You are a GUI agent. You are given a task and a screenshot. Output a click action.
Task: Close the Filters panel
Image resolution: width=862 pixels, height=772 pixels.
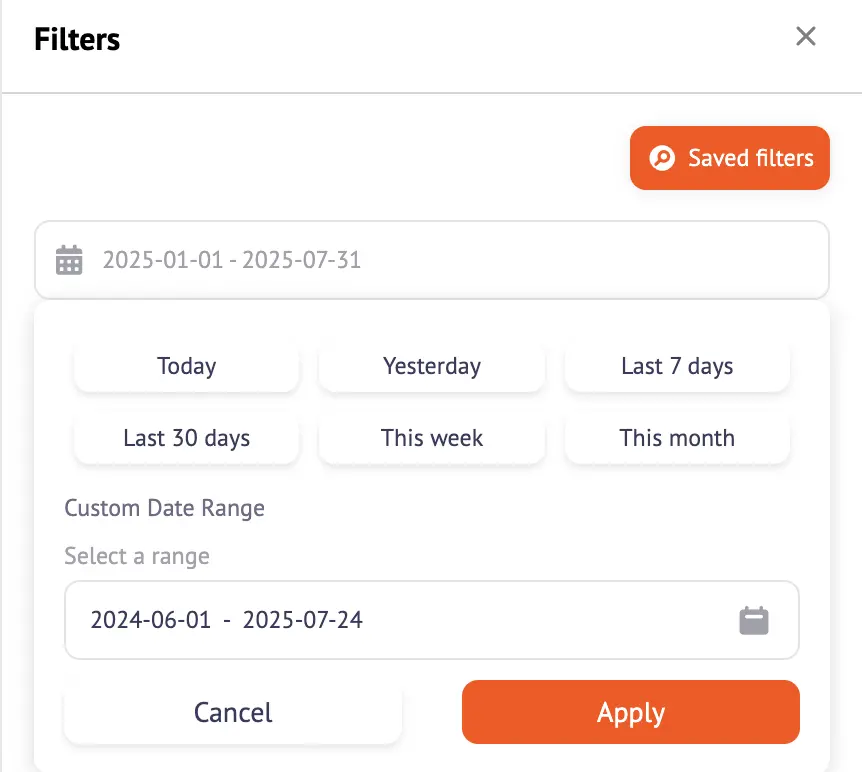pos(805,37)
